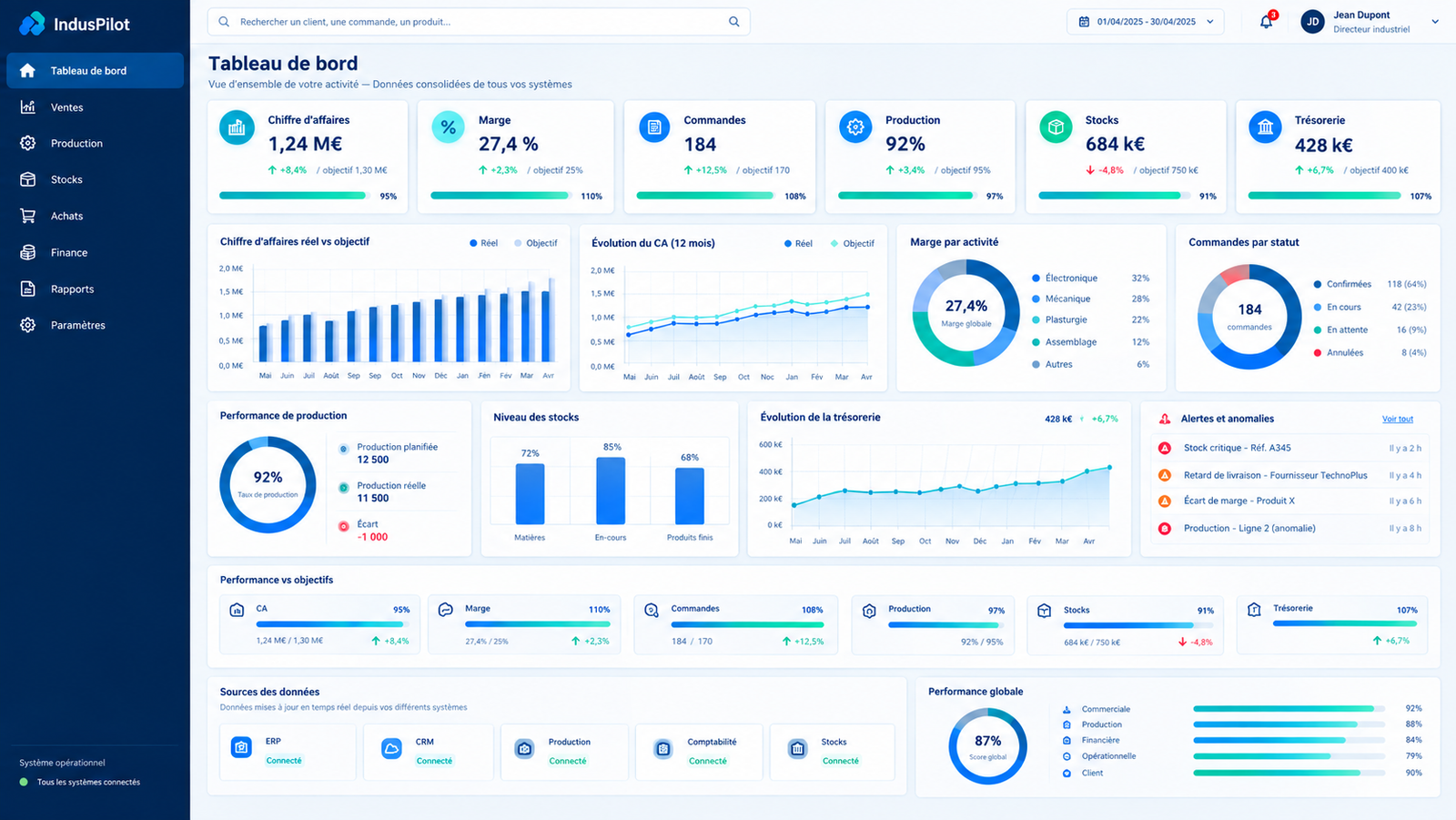Toggle Électronique legend in Marge par activité
Image resolution: width=1456 pixels, height=820 pixels.
(1065, 278)
